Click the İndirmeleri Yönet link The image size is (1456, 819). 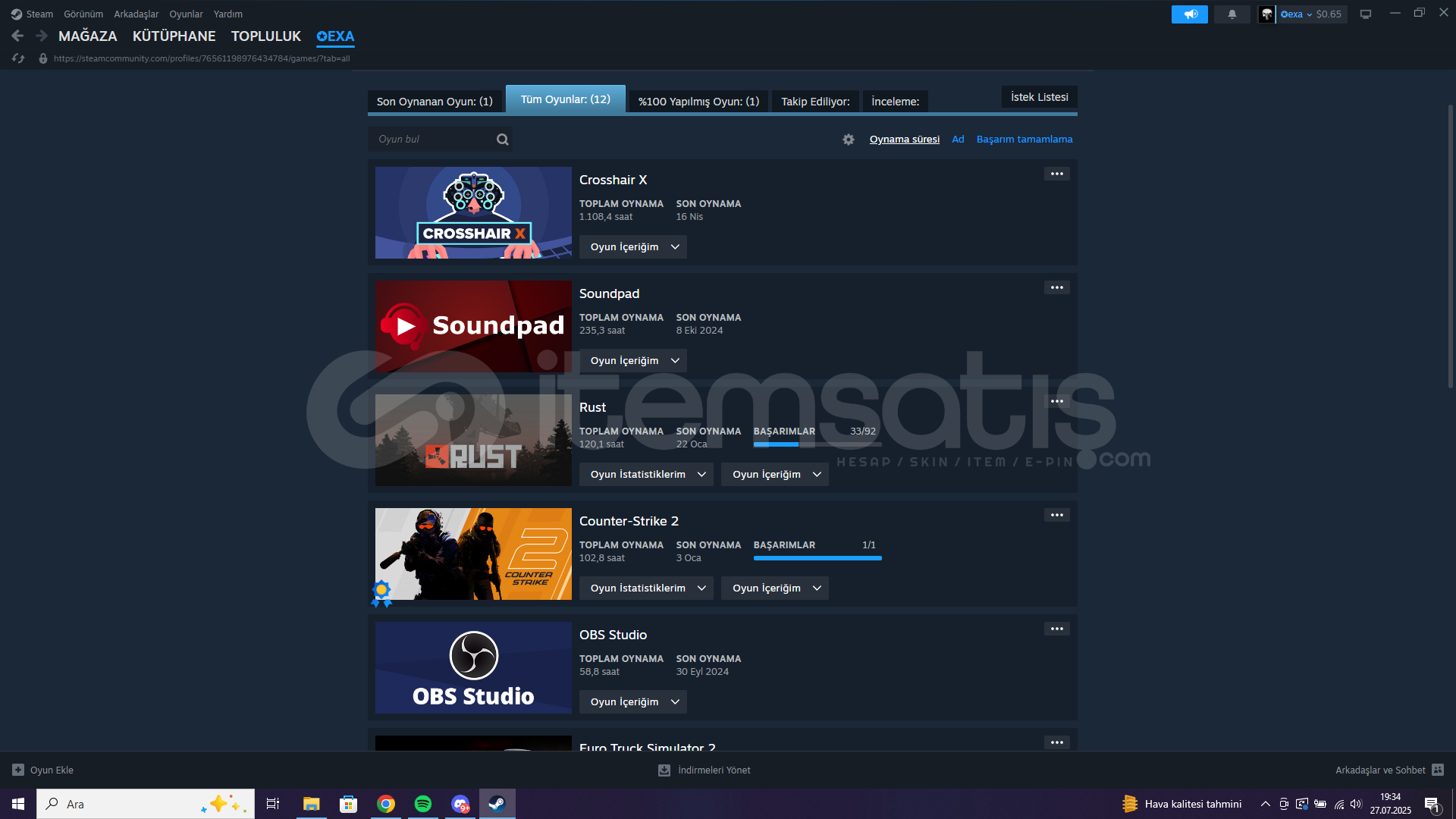pos(714,770)
